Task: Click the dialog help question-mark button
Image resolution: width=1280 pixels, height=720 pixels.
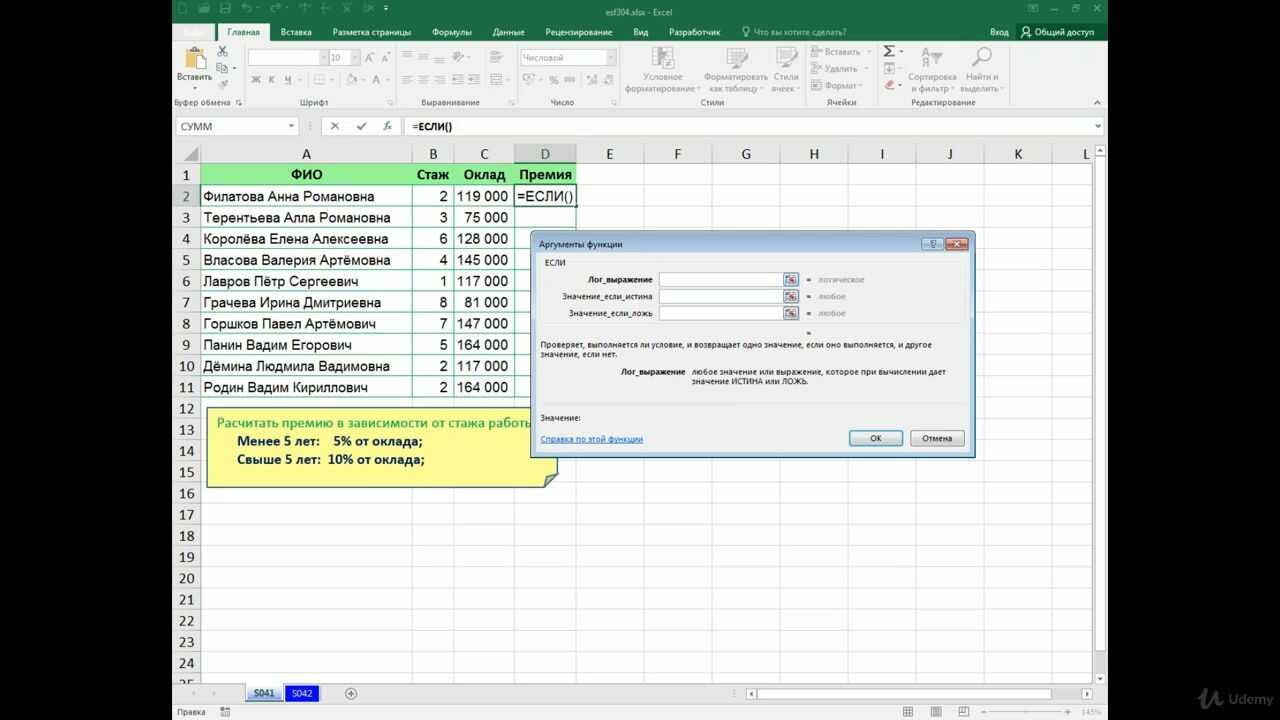Action: (932, 244)
